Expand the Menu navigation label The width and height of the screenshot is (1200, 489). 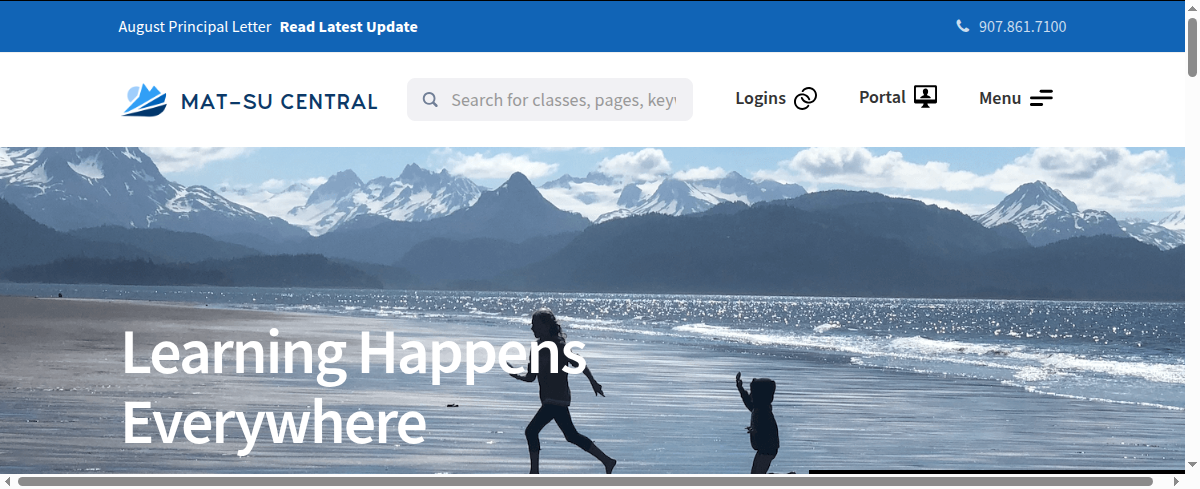(1000, 98)
